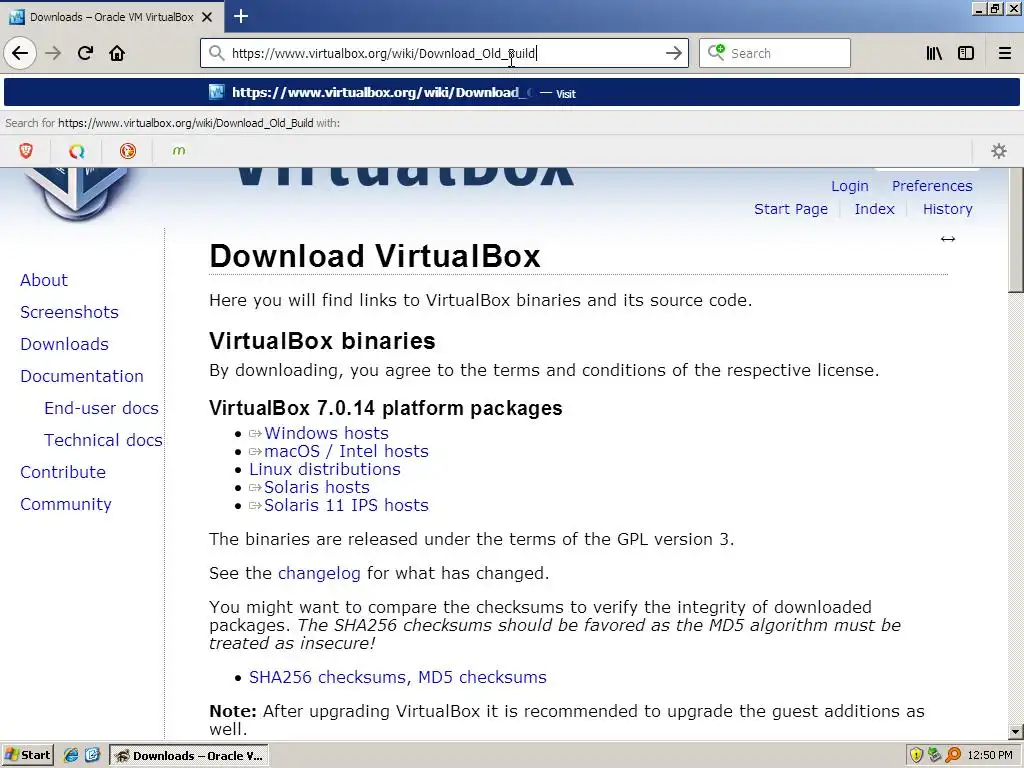
Task: Open the Windows Start menu
Action: click(x=27, y=756)
